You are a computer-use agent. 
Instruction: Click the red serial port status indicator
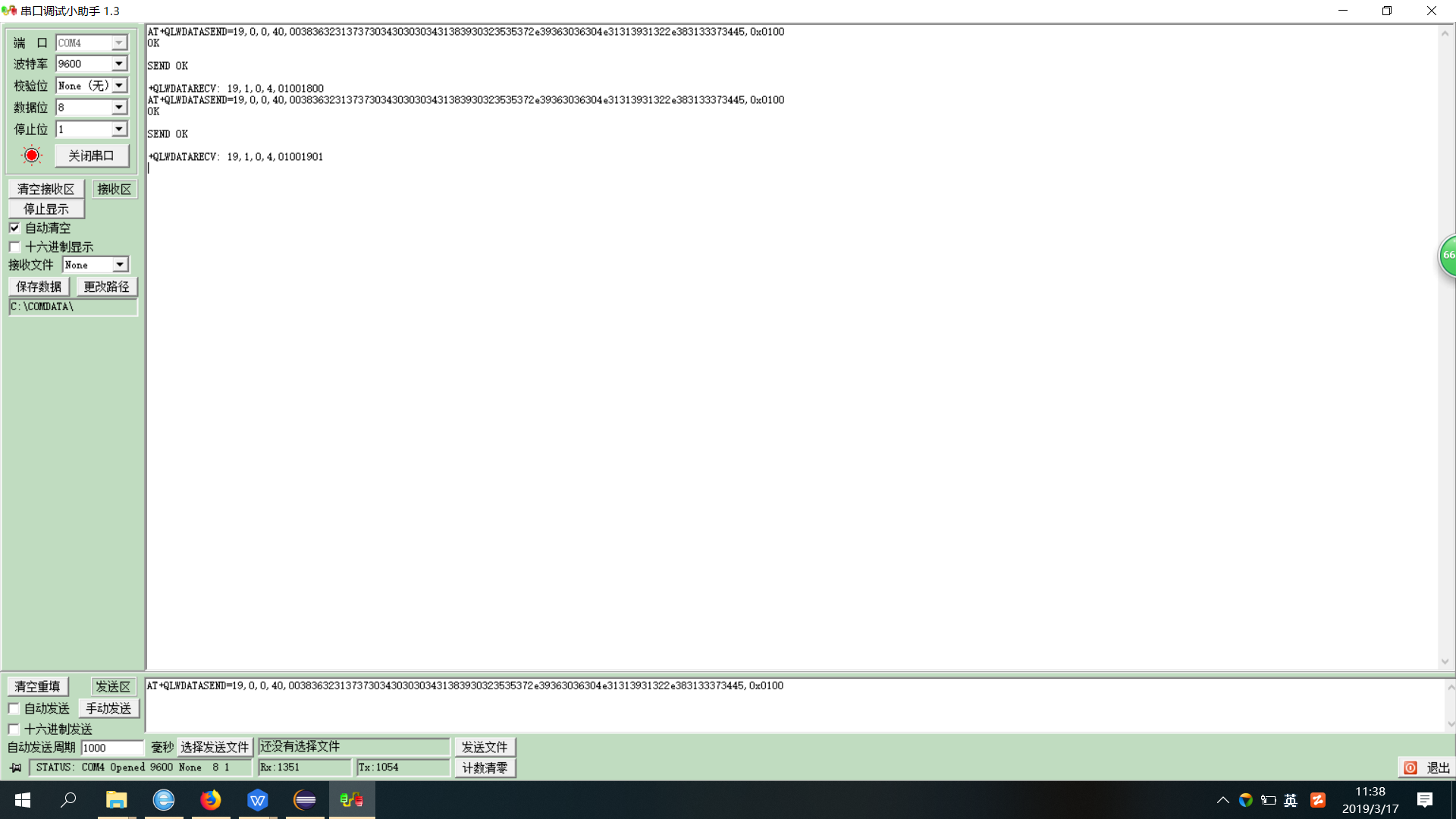(x=32, y=155)
